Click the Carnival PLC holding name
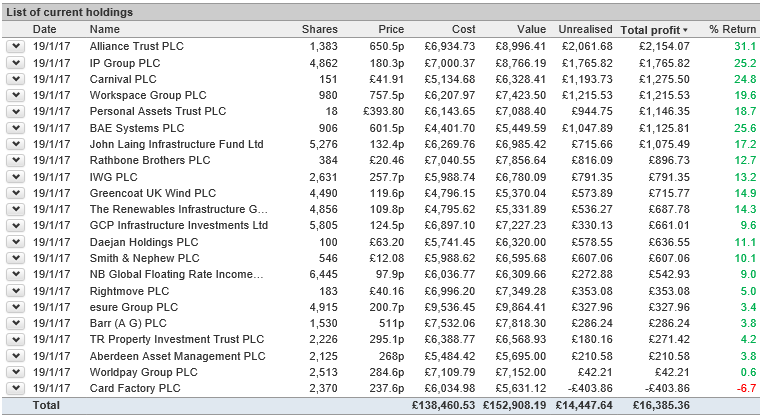 [123, 79]
